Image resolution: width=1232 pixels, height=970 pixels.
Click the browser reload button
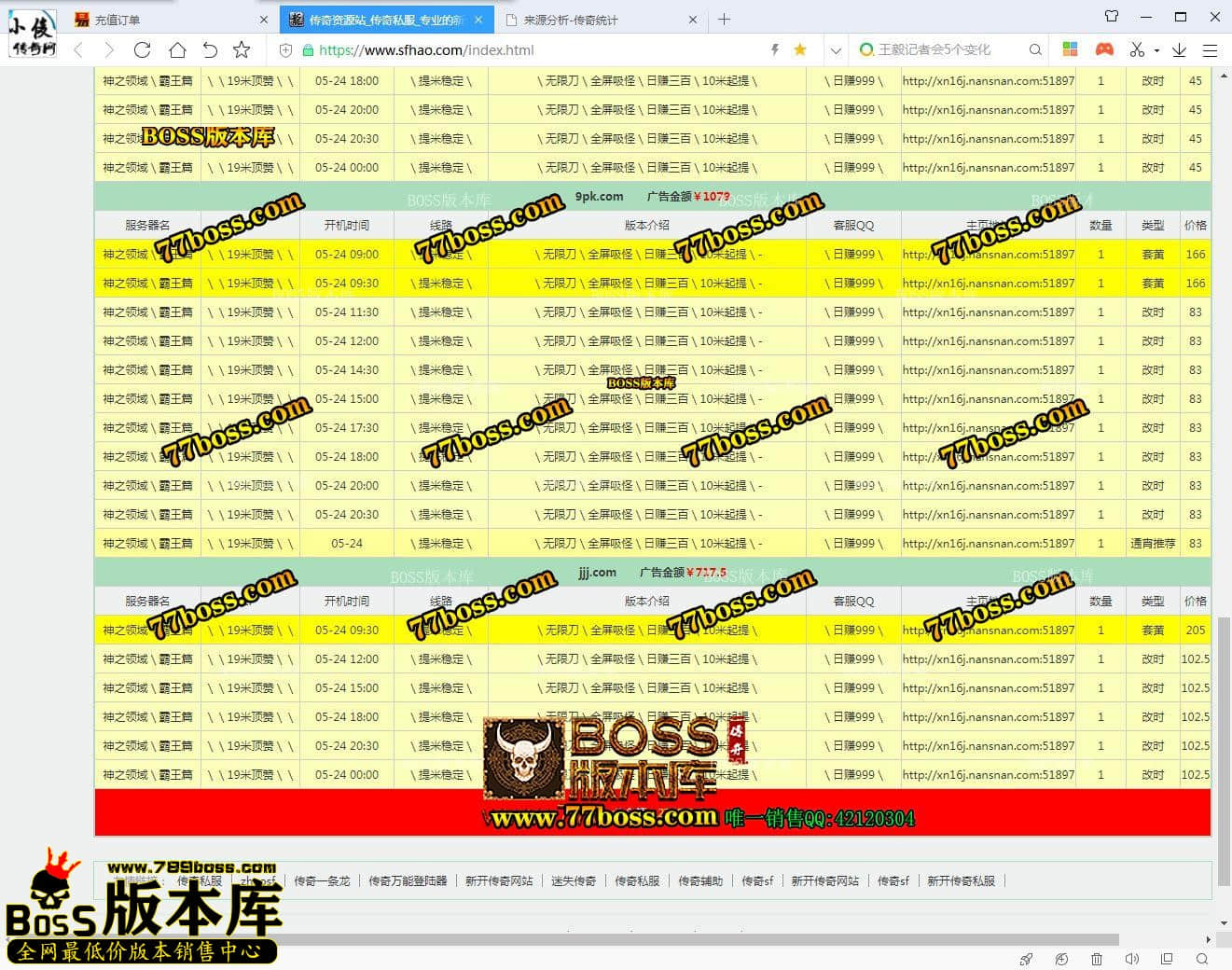click(x=142, y=50)
